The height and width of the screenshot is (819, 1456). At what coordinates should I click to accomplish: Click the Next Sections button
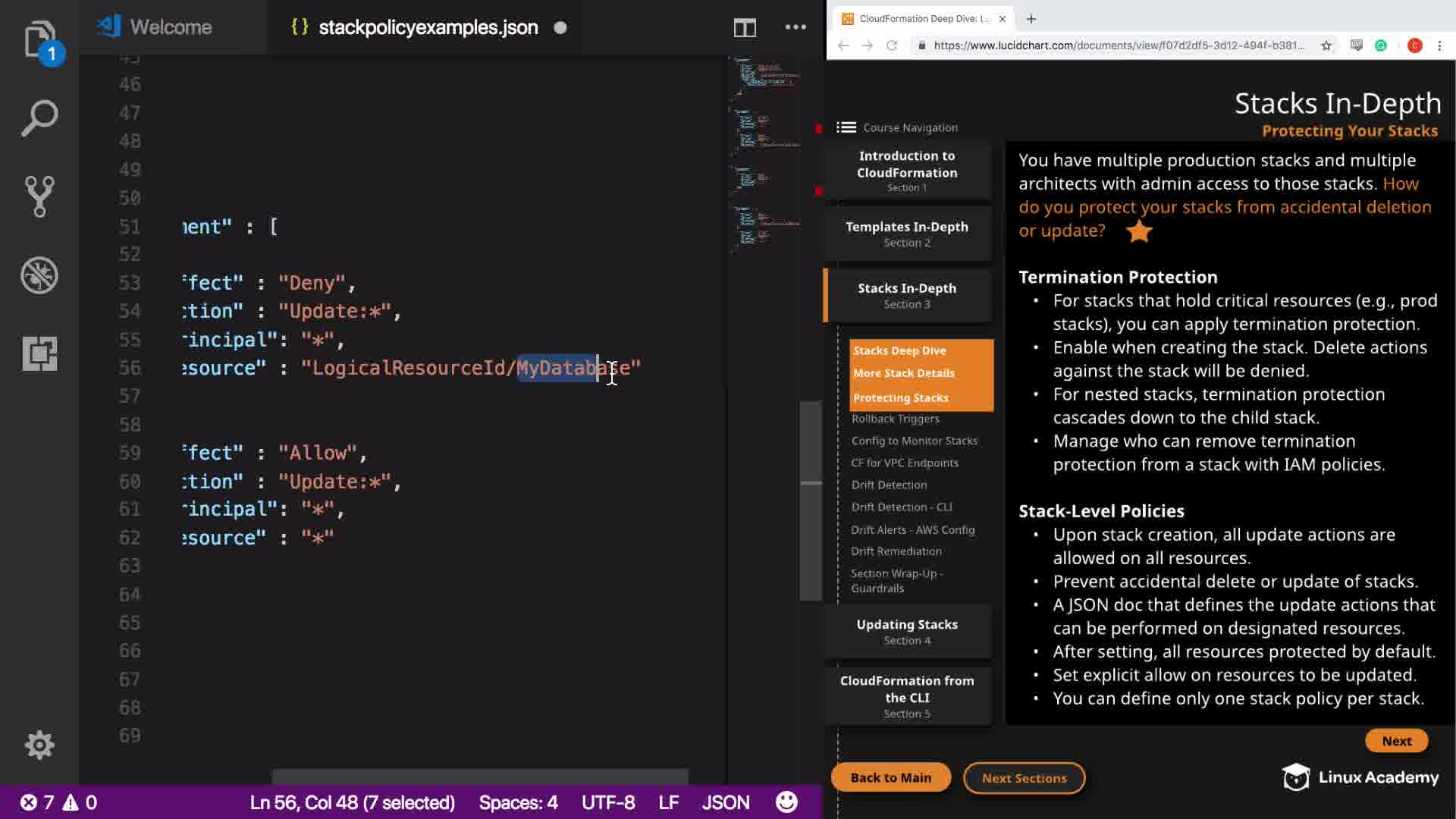point(1024,778)
